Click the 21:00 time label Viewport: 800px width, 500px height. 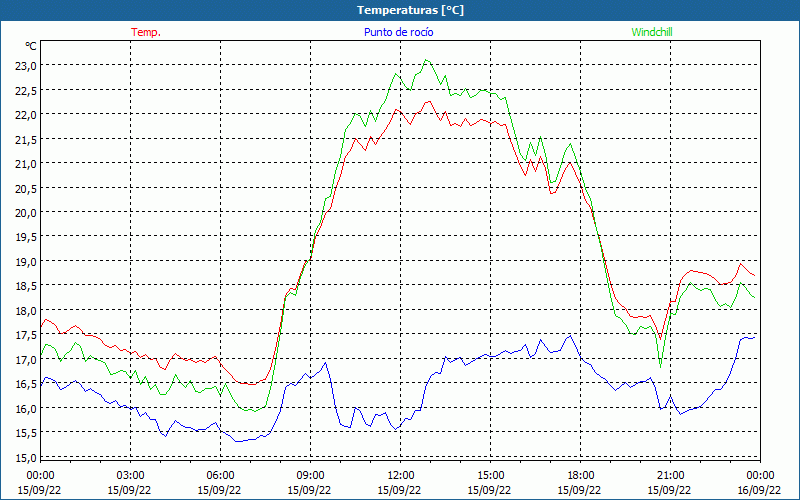670,476
